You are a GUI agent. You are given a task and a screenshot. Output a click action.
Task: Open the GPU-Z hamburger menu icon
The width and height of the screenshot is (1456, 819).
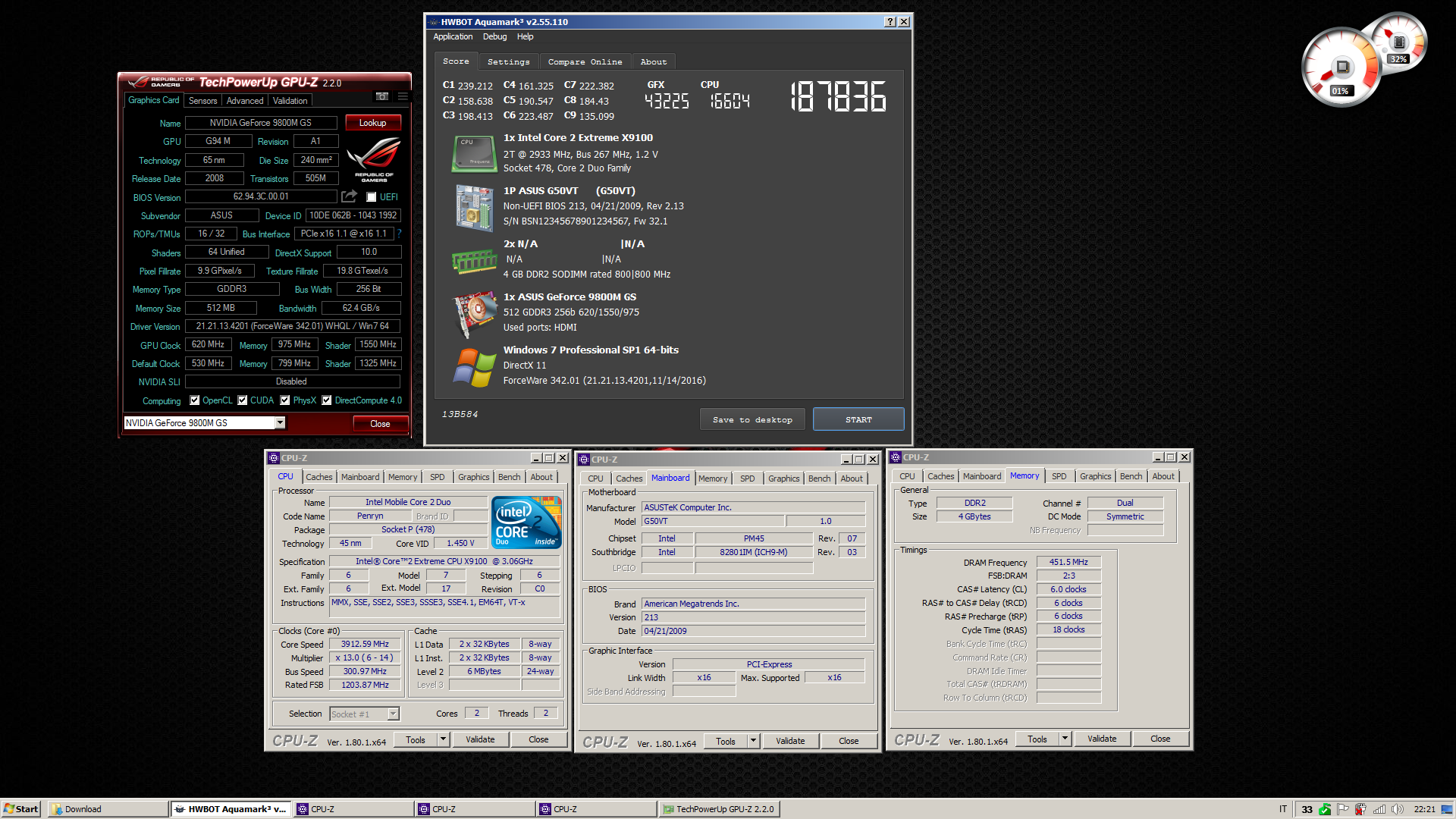click(403, 97)
